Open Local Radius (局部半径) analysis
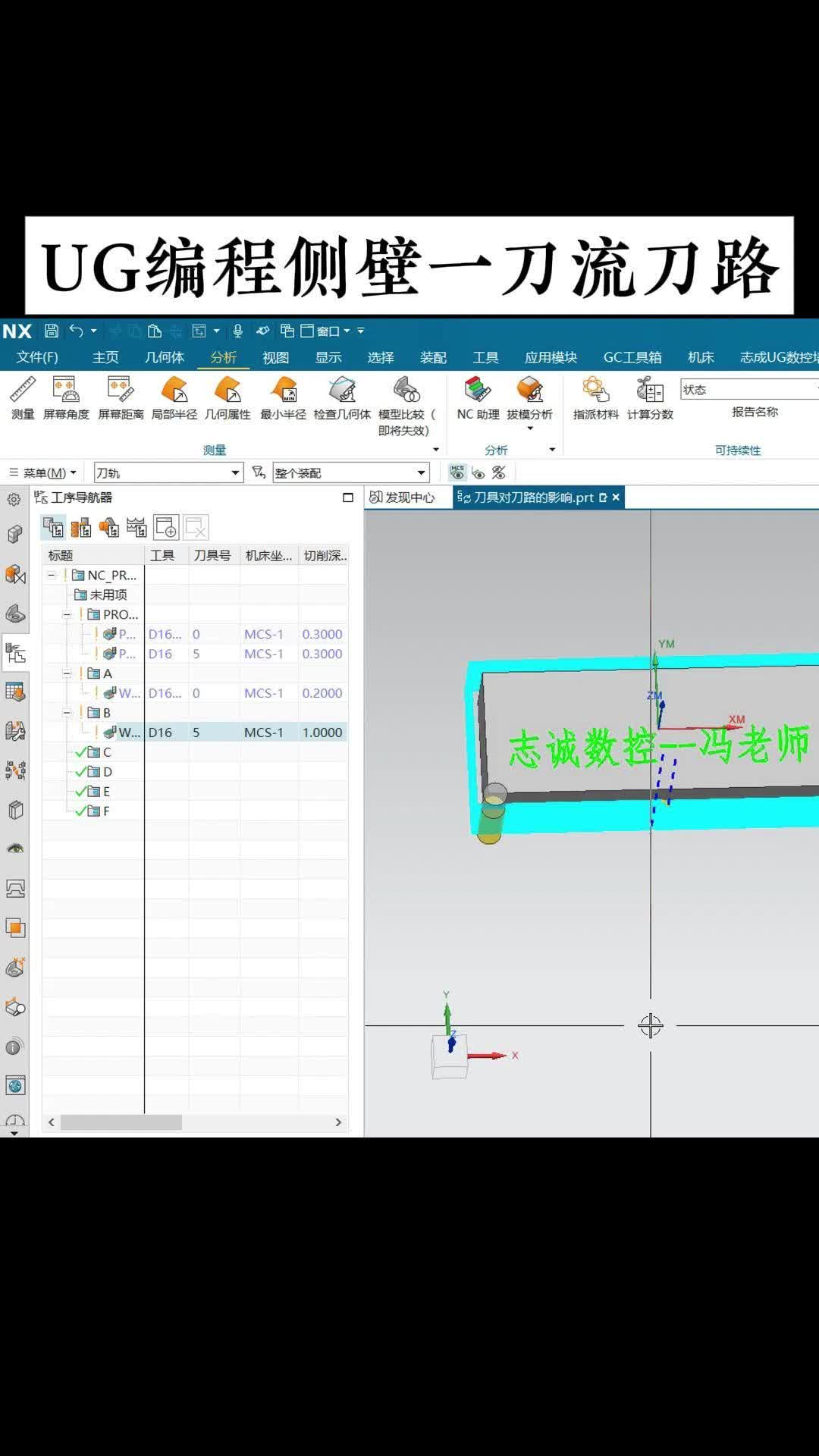 174,398
